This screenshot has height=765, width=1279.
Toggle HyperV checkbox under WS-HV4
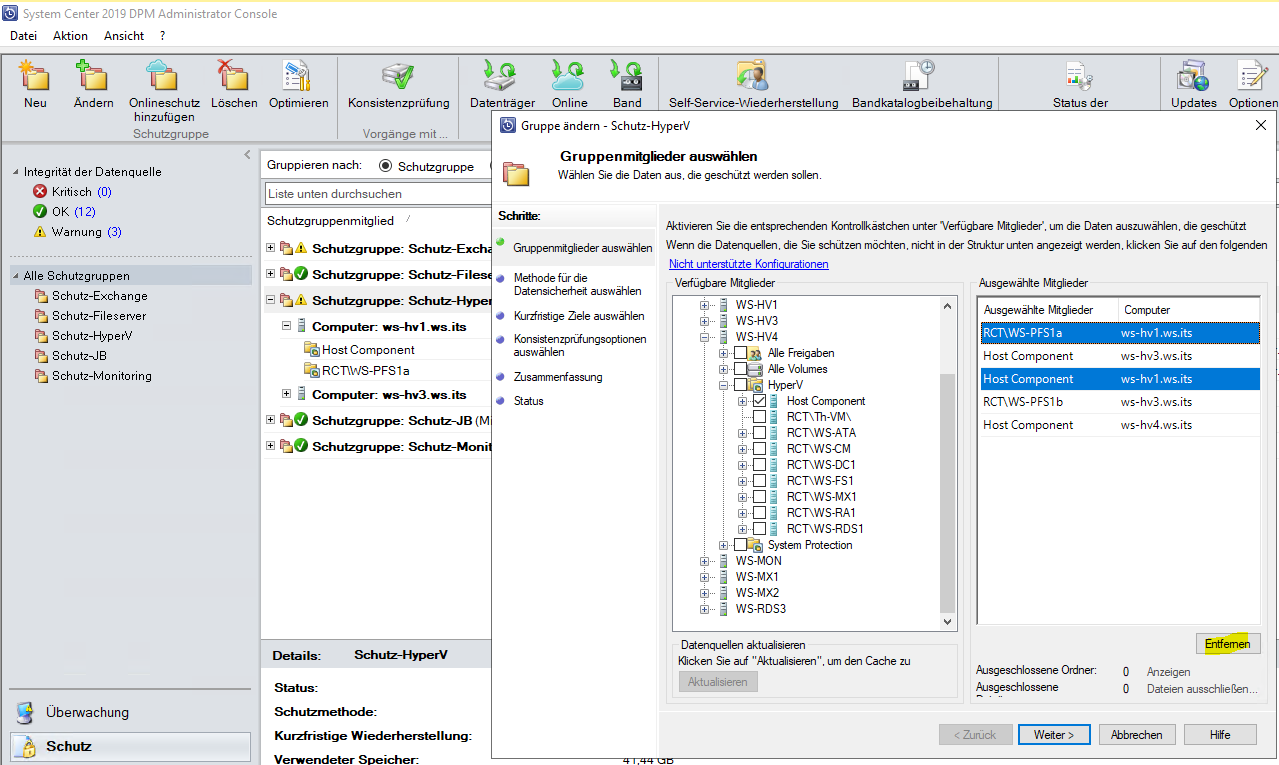point(740,385)
